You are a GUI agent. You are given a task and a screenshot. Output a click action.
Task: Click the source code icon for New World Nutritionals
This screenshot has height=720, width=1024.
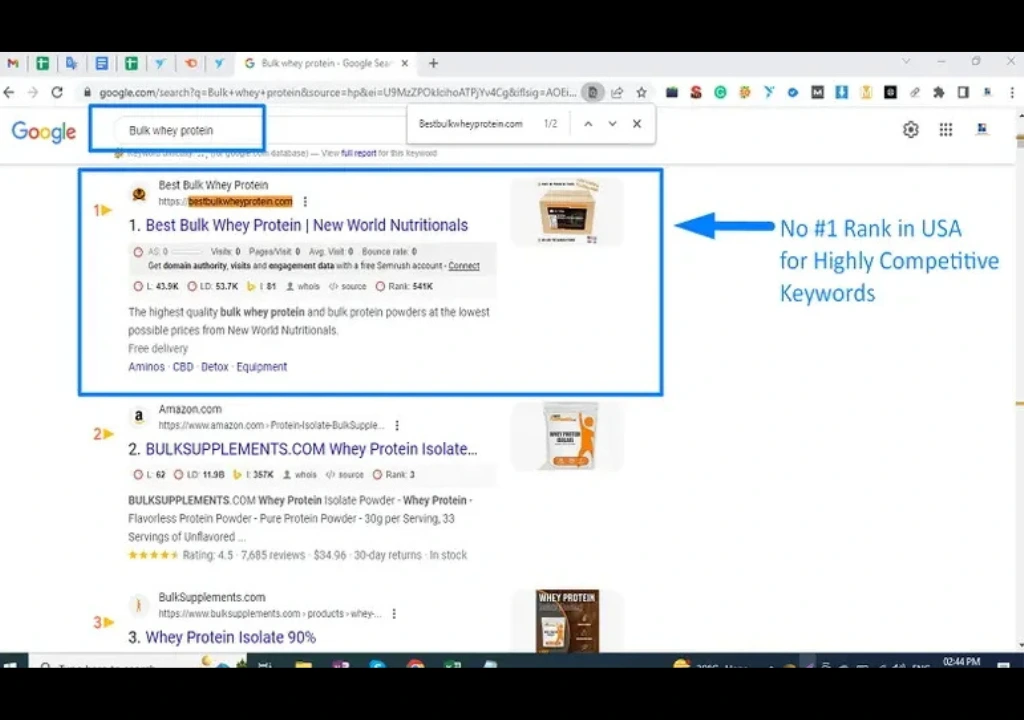point(336,288)
